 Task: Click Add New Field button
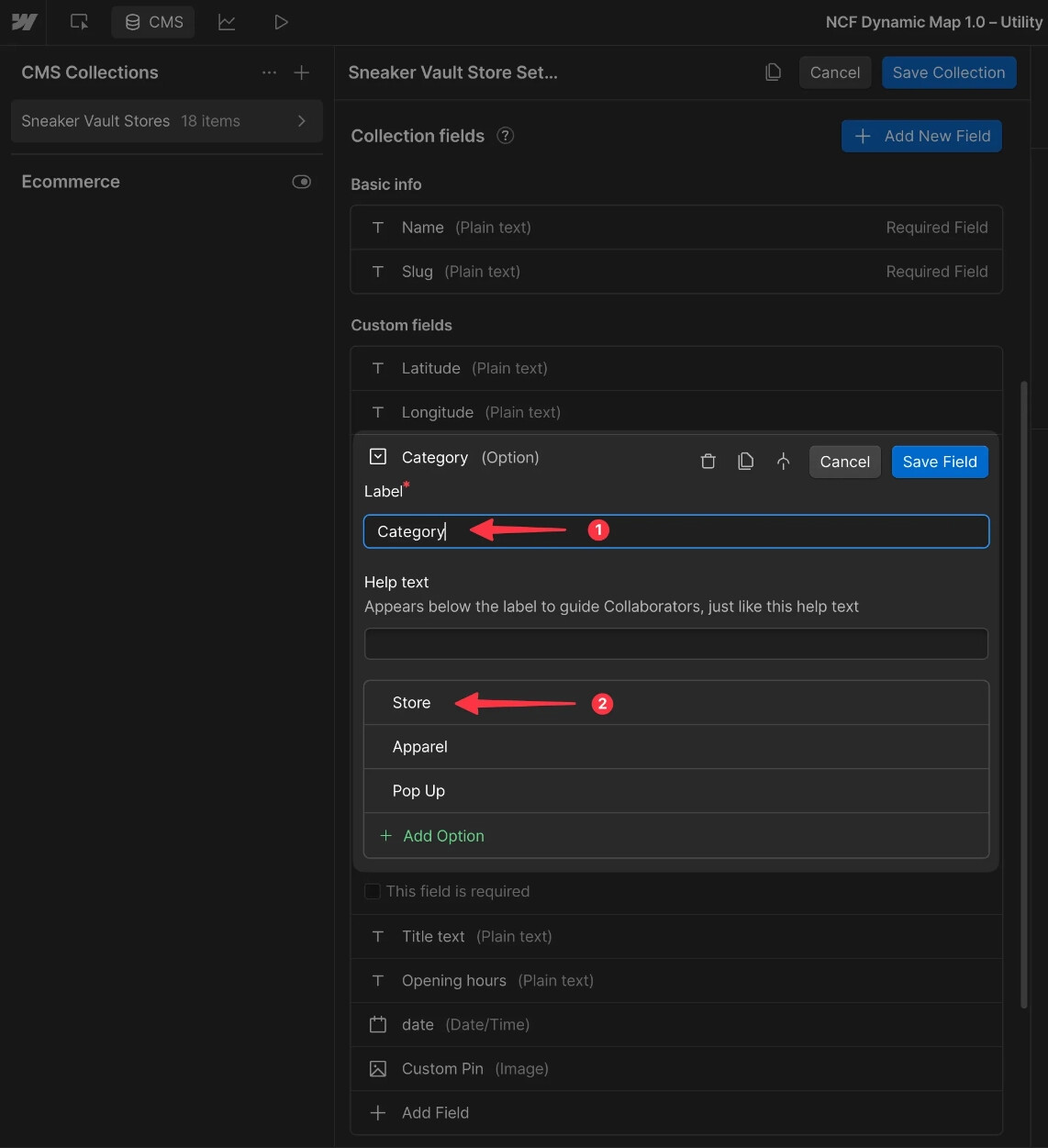(x=921, y=136)
